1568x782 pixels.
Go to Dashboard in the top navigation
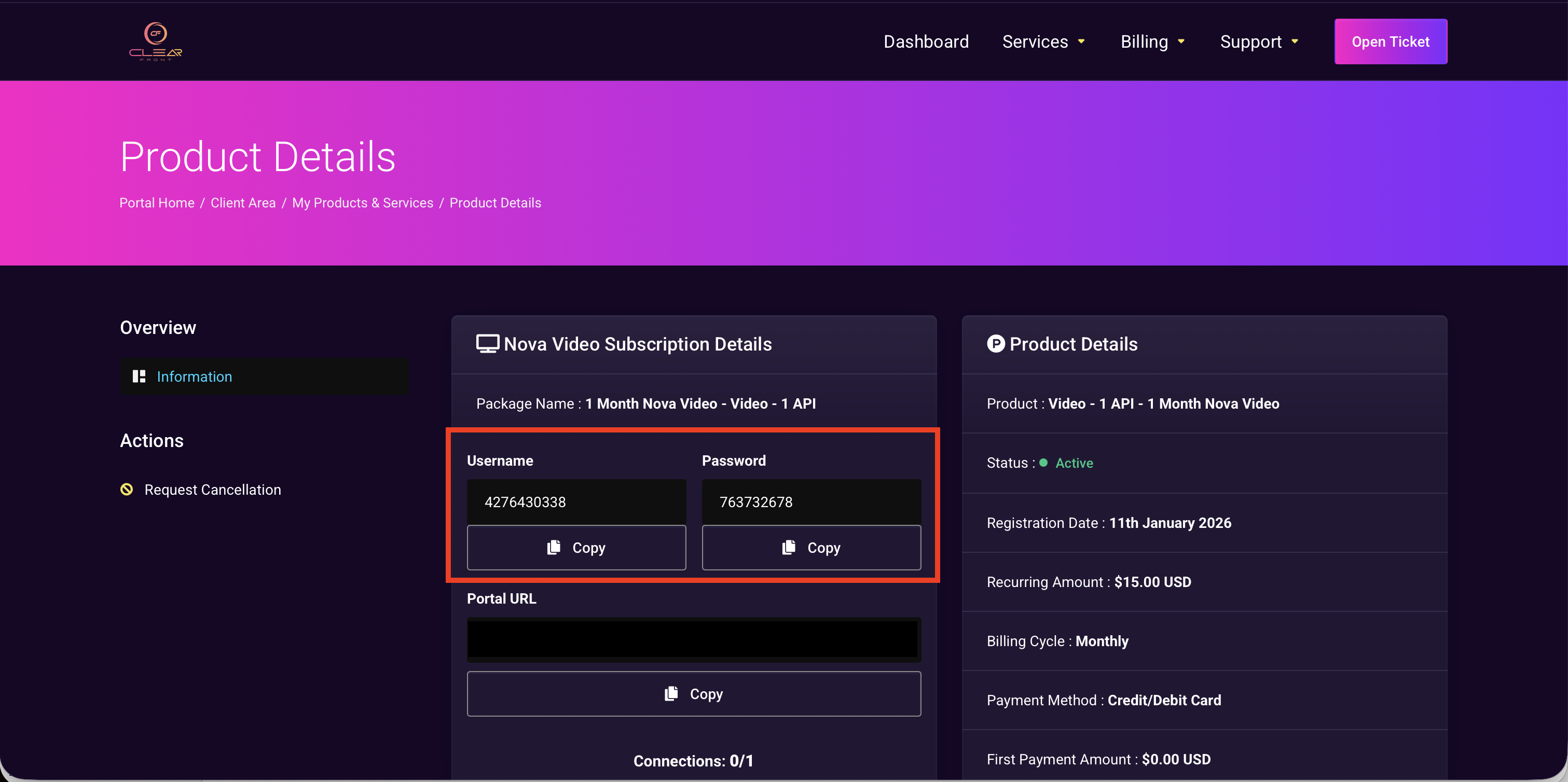[x=926, y=41]
